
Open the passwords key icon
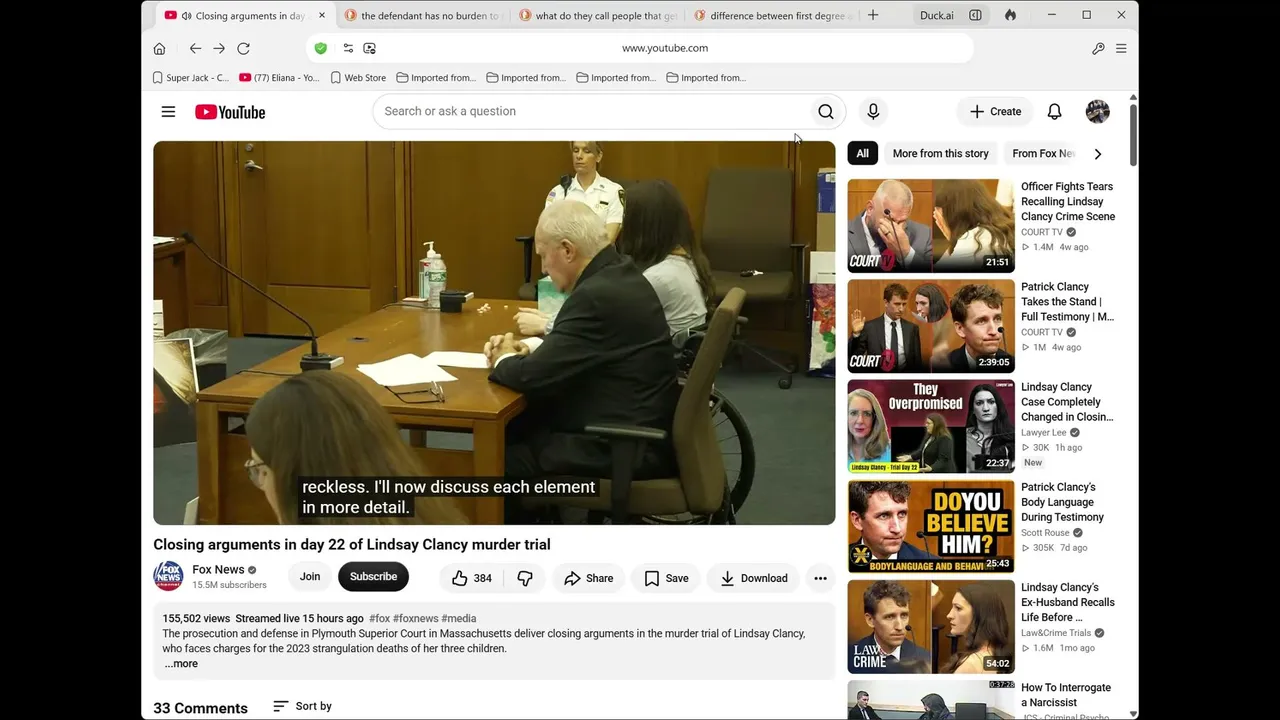click(1098, 48)
